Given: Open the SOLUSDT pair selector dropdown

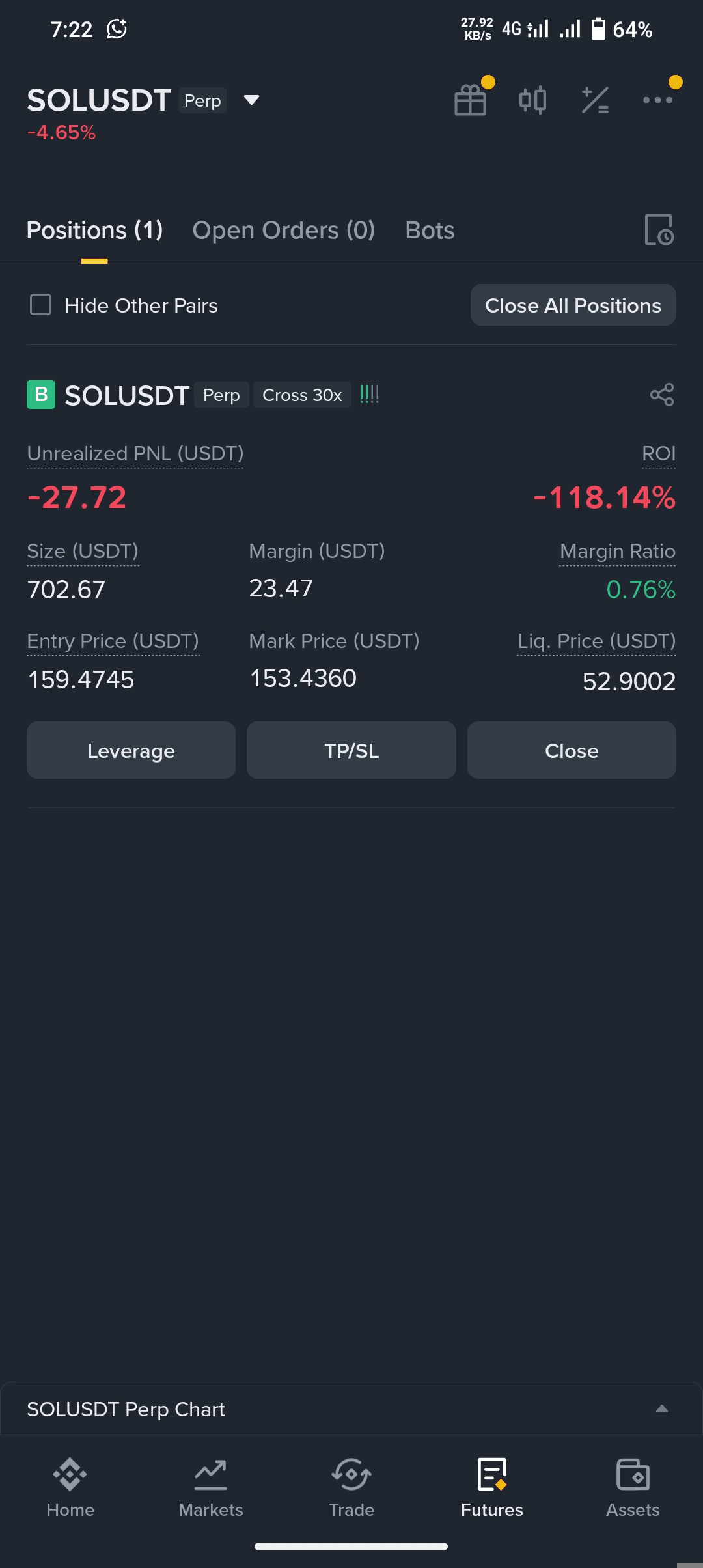Looking at the screenshot, I should [x=251, y=100].
